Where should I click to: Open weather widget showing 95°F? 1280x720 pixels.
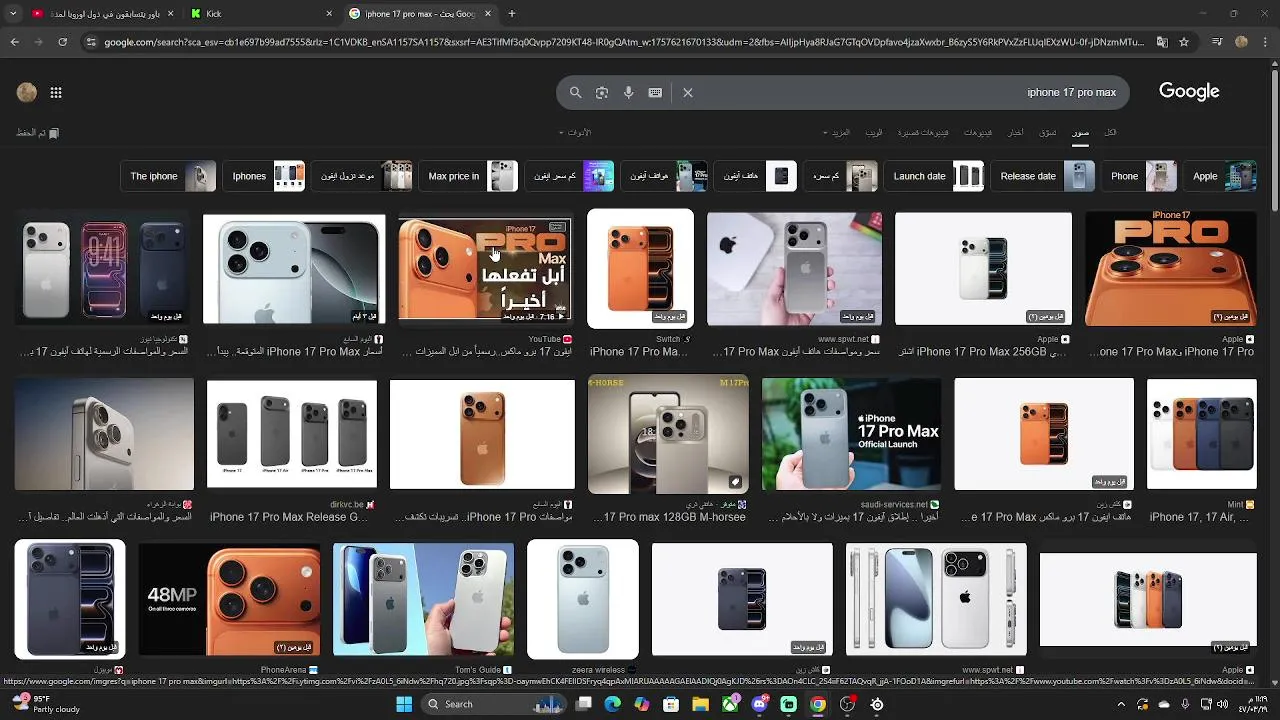[46, 704]
